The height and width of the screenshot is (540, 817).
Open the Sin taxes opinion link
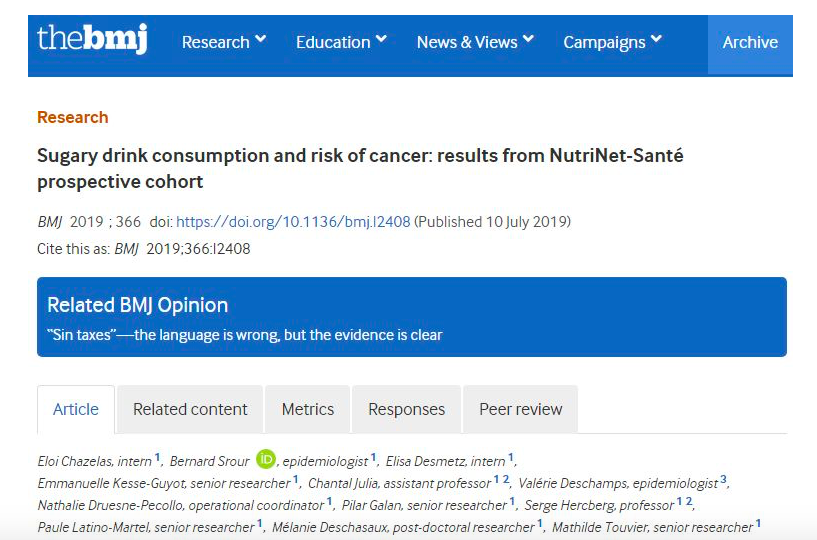[x=245, y=335]
